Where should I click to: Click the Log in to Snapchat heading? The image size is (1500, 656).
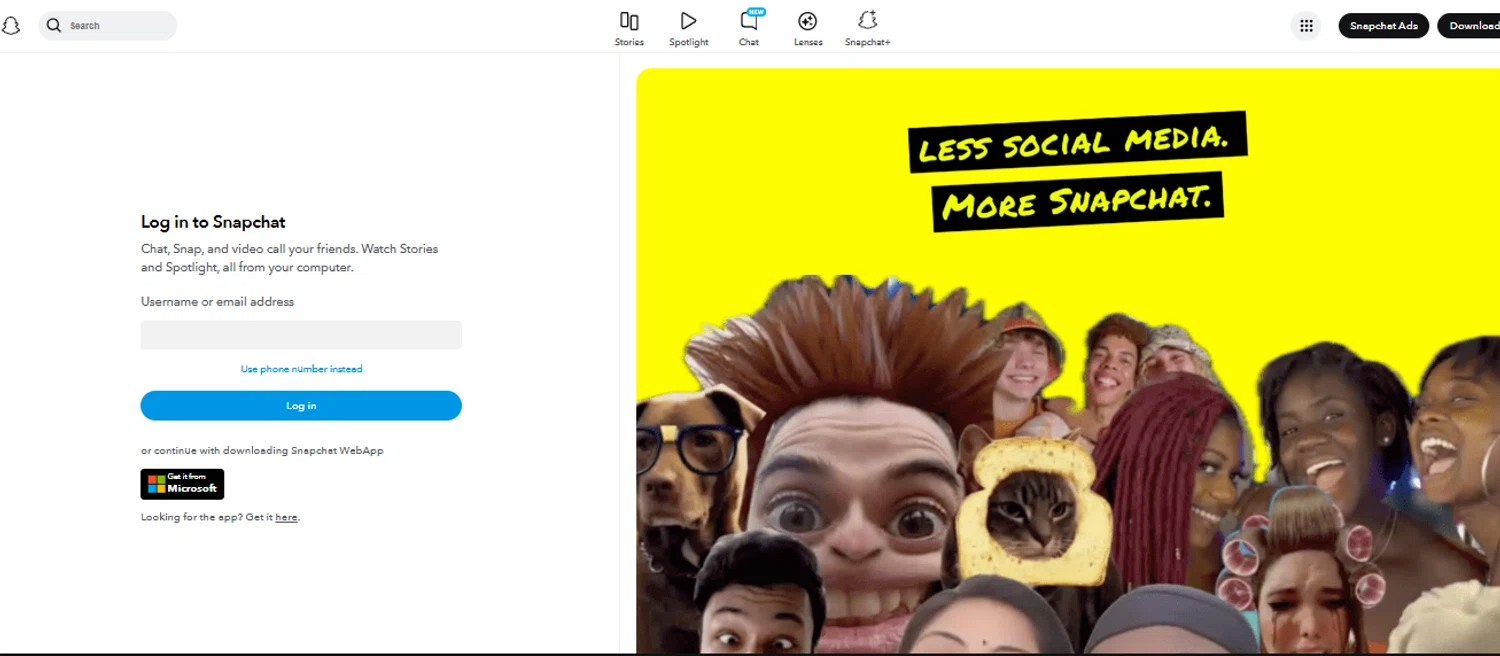pos(213,222)
